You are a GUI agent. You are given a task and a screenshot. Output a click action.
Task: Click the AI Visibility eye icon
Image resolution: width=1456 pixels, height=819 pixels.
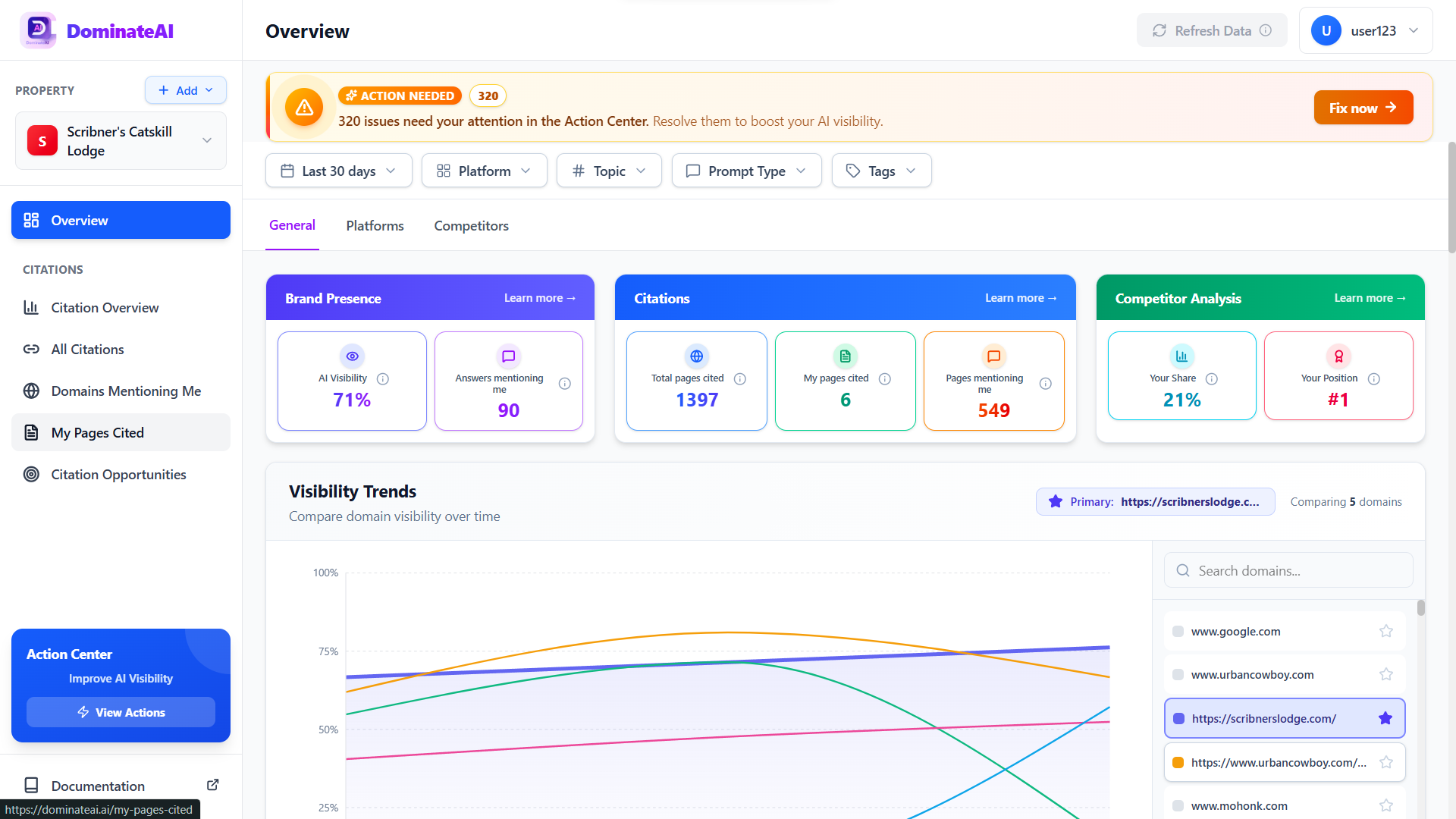coord(352,356)
